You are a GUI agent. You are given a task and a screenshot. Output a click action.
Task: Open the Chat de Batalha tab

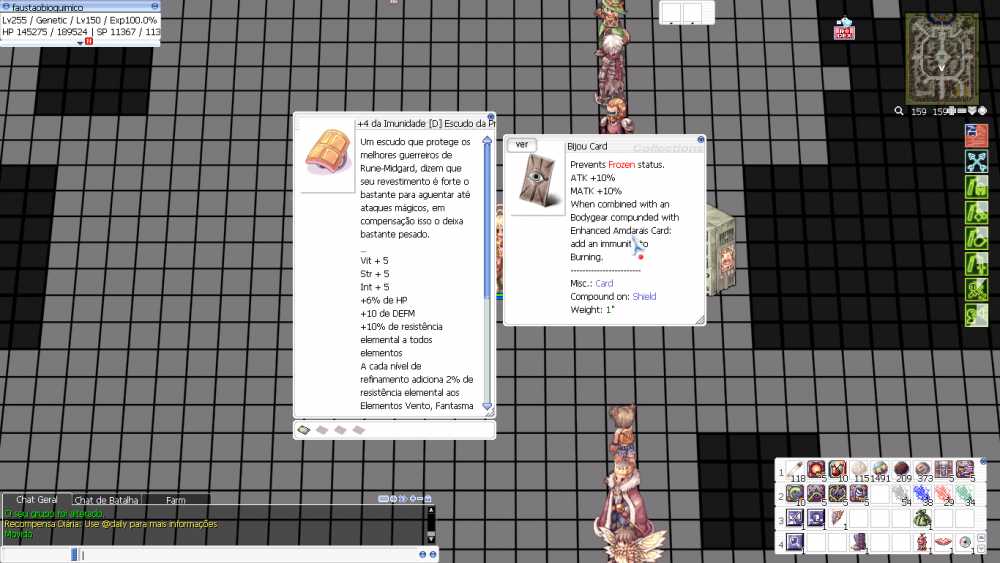tap(106, 500)
